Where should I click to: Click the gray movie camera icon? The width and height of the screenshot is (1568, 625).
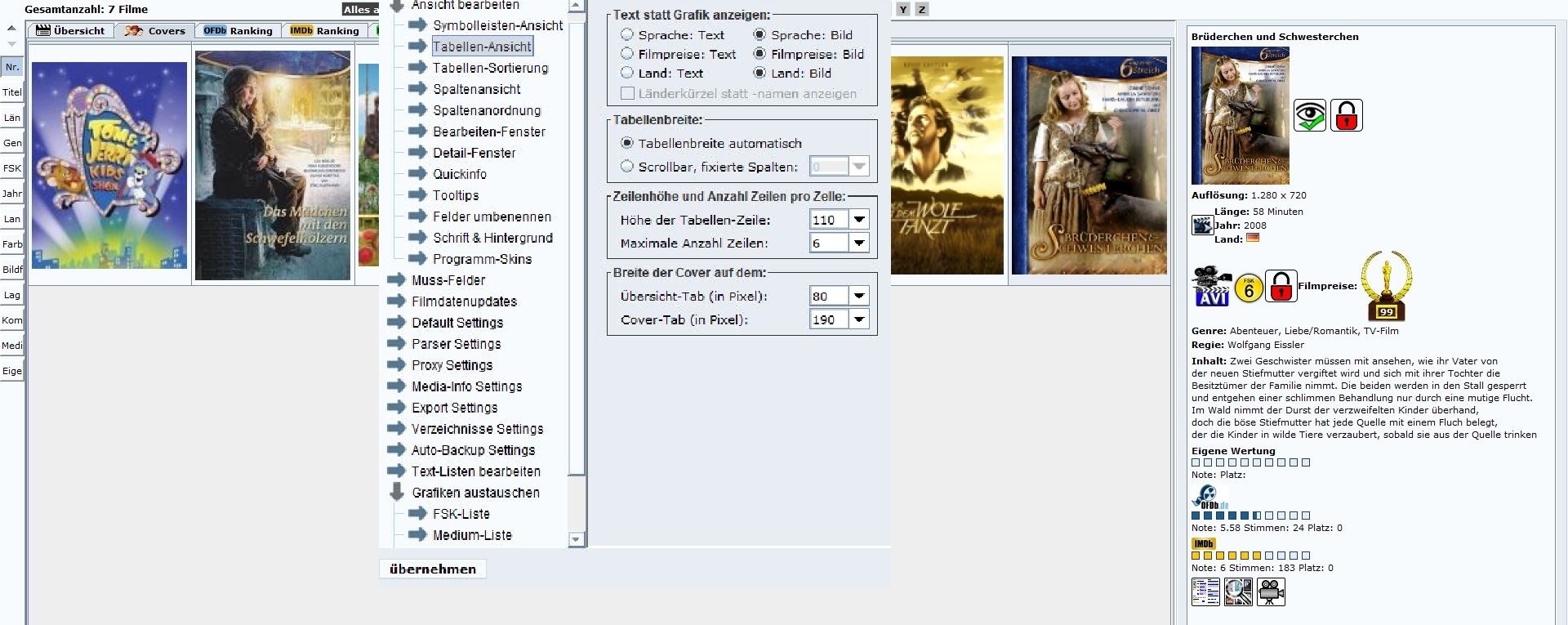pyautogui.click(x=1271, y=592)
